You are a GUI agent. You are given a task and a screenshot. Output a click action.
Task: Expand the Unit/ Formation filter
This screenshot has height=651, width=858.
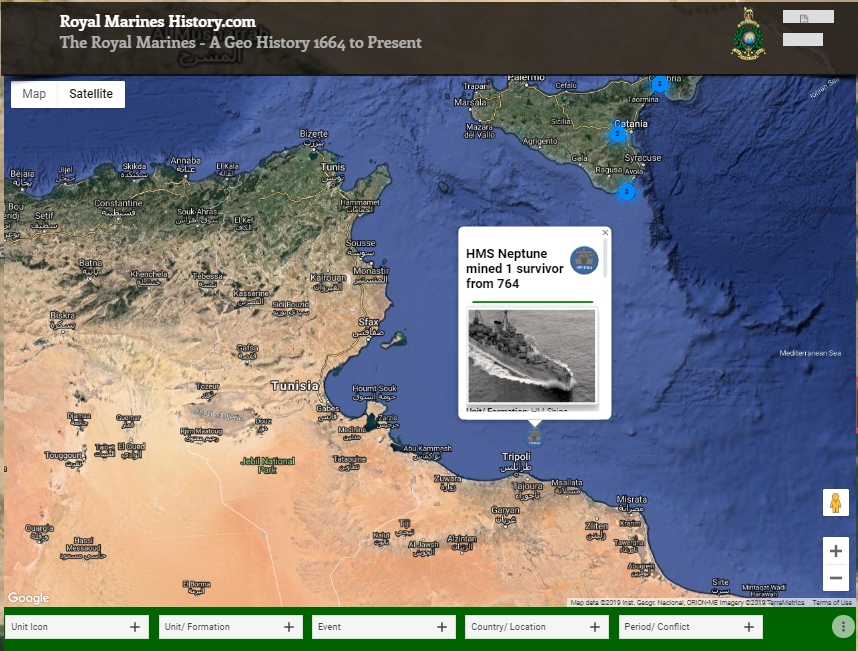point(230,627)
